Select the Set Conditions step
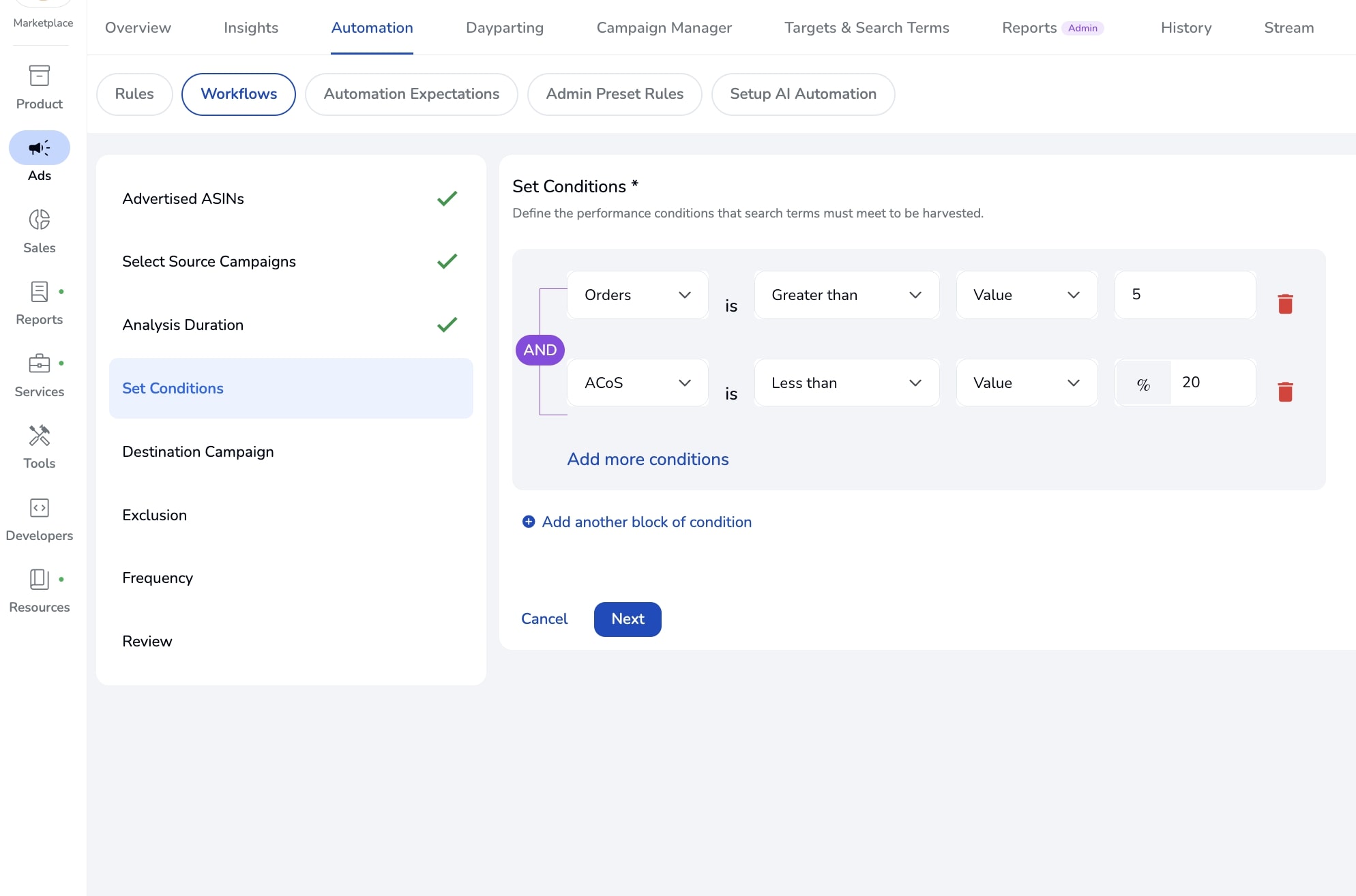This screenshot has width=1356, height=896. pos(291,389)
